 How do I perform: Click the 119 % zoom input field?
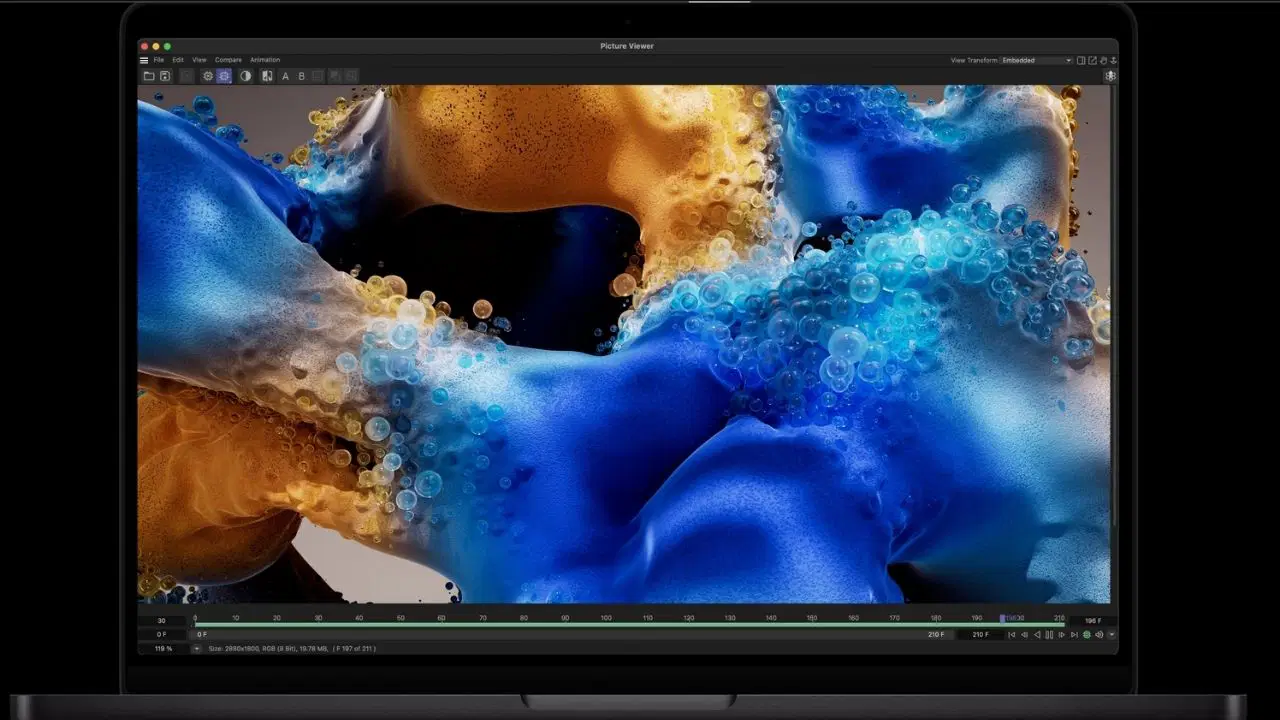162,649
